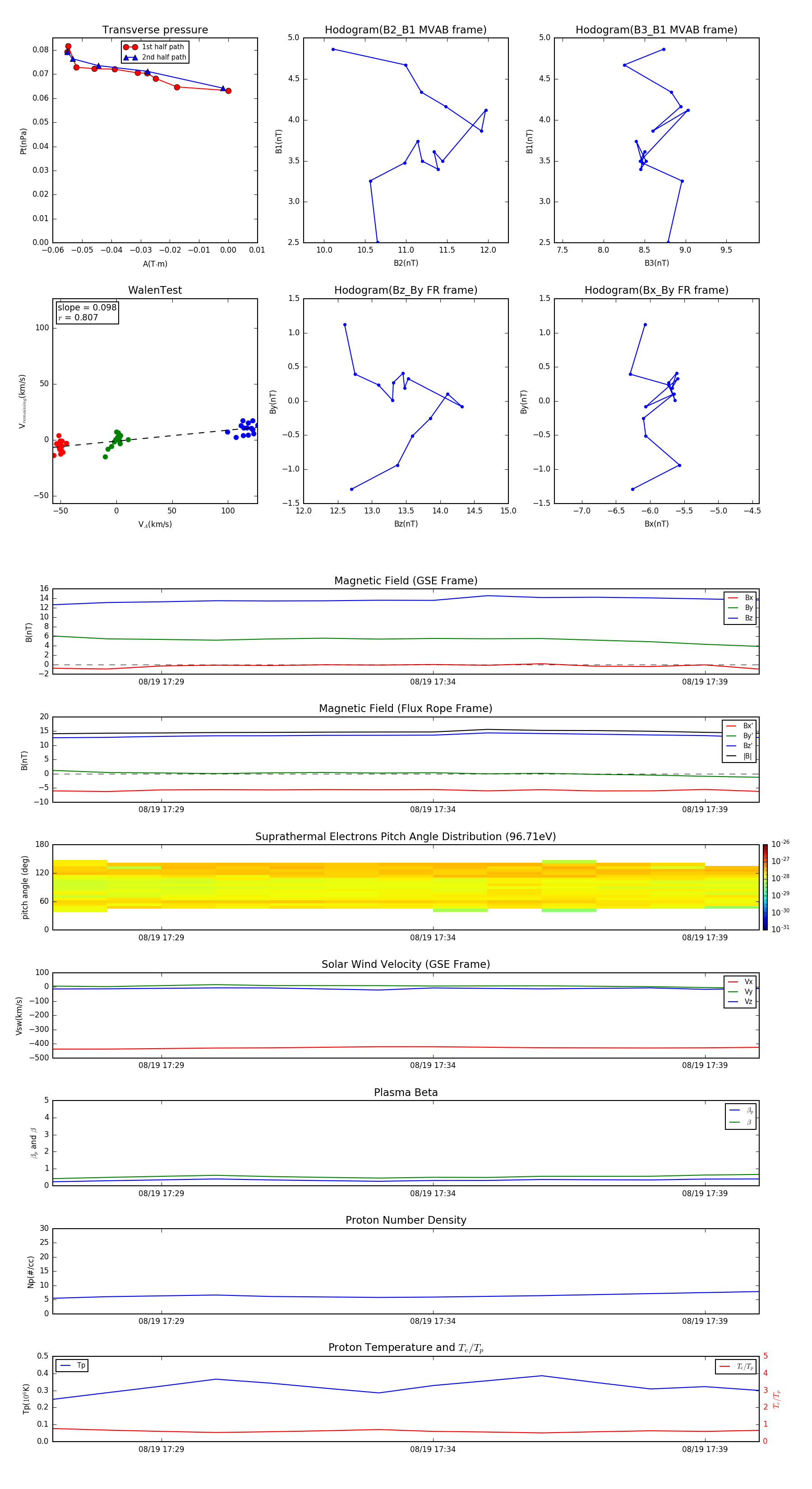Click the 'Plasma Beta' panel title
Viewport: 812px width, 1489px height.
coord(406,1092)
